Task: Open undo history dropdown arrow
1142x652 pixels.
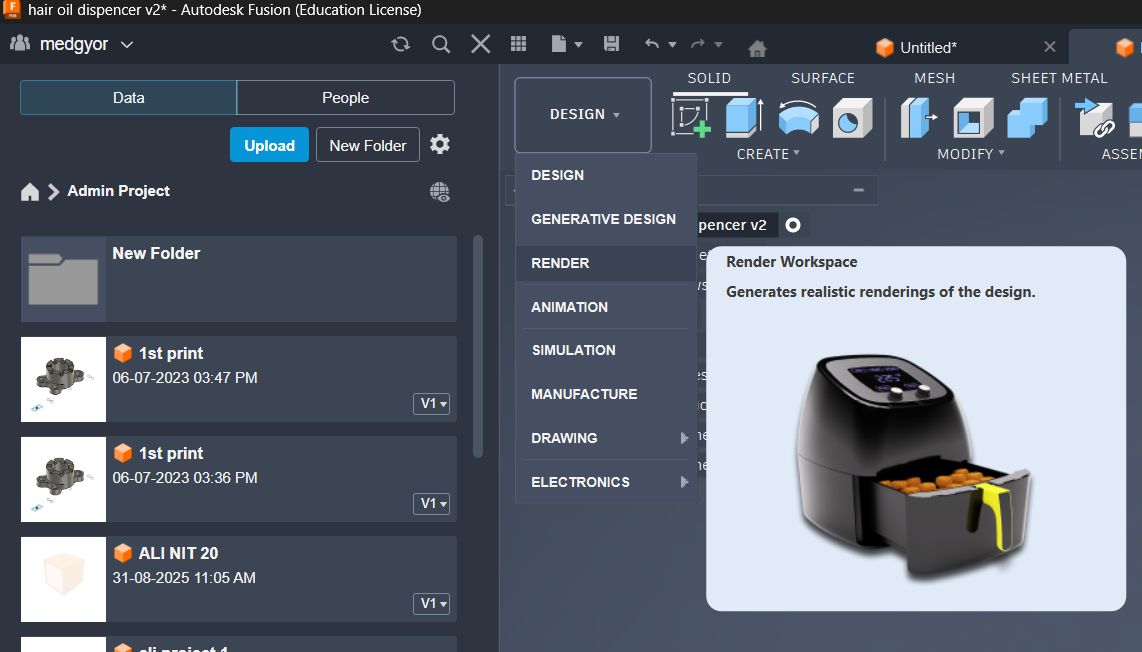Action: pos(672,44)
